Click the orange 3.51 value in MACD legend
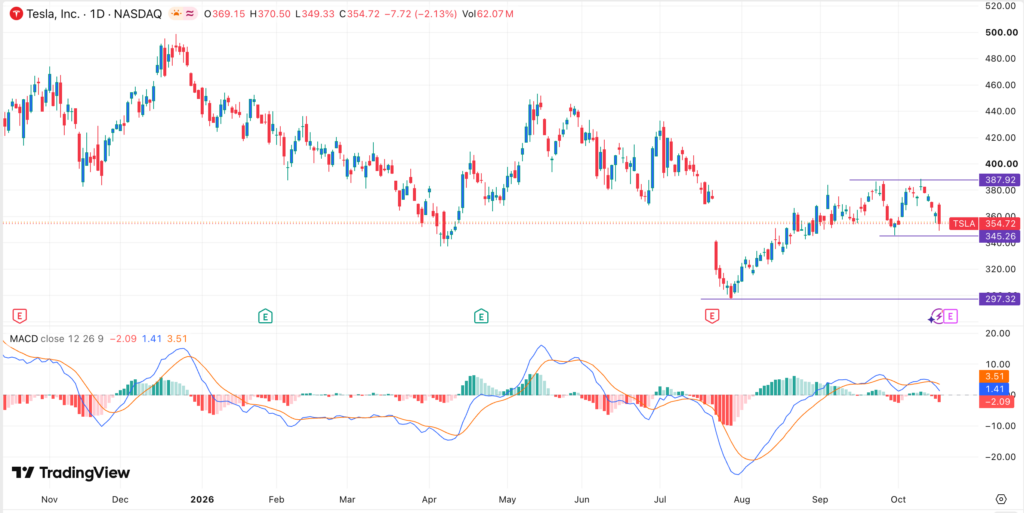This screenshot has width=1024, height=513. coord(178,339)
